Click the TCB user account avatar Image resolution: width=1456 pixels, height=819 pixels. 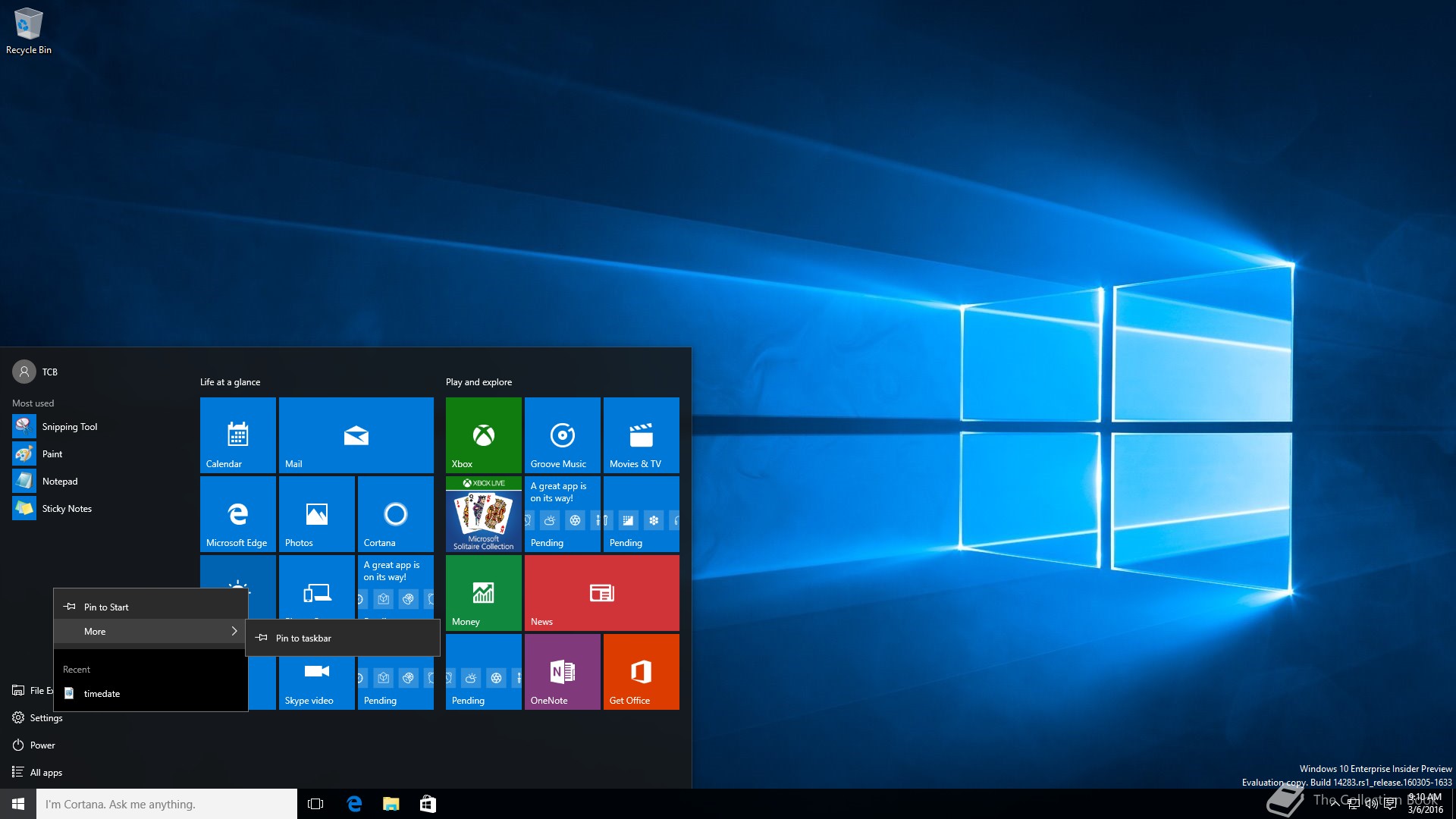tap(24, 372)
